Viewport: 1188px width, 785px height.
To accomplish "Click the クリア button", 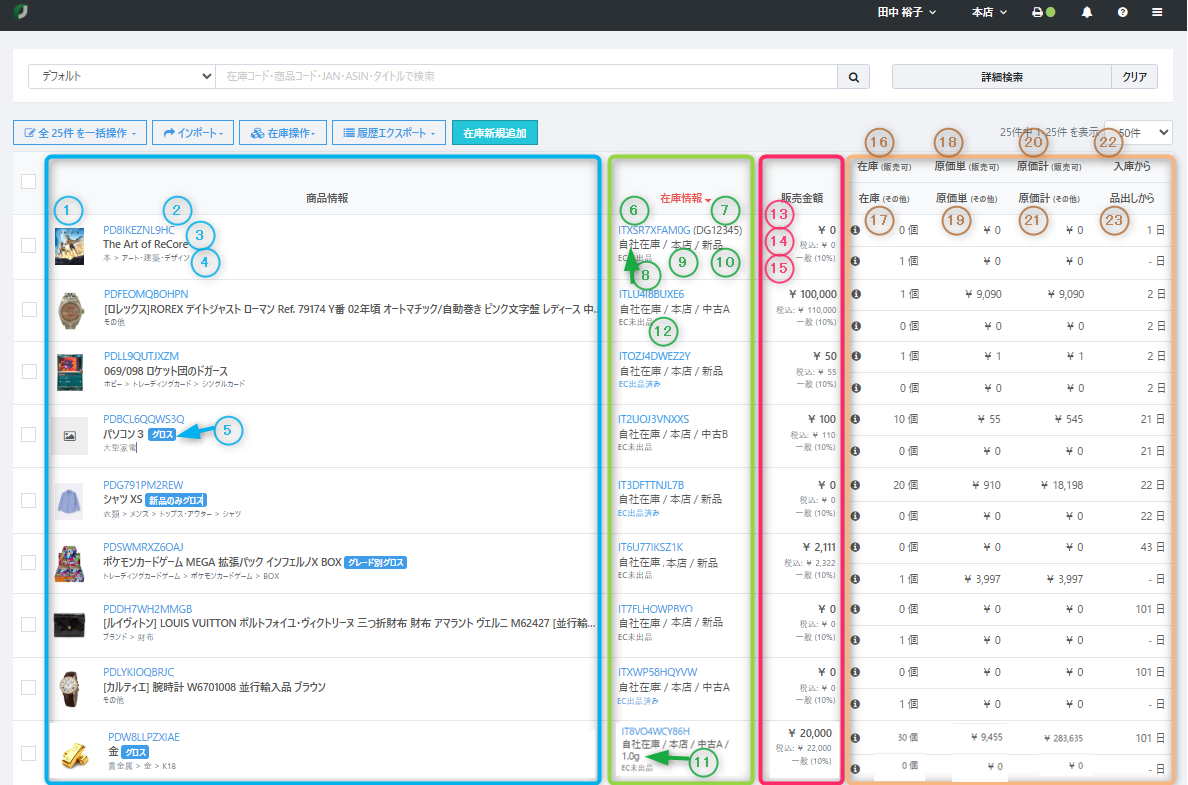I will [1134, 77].
